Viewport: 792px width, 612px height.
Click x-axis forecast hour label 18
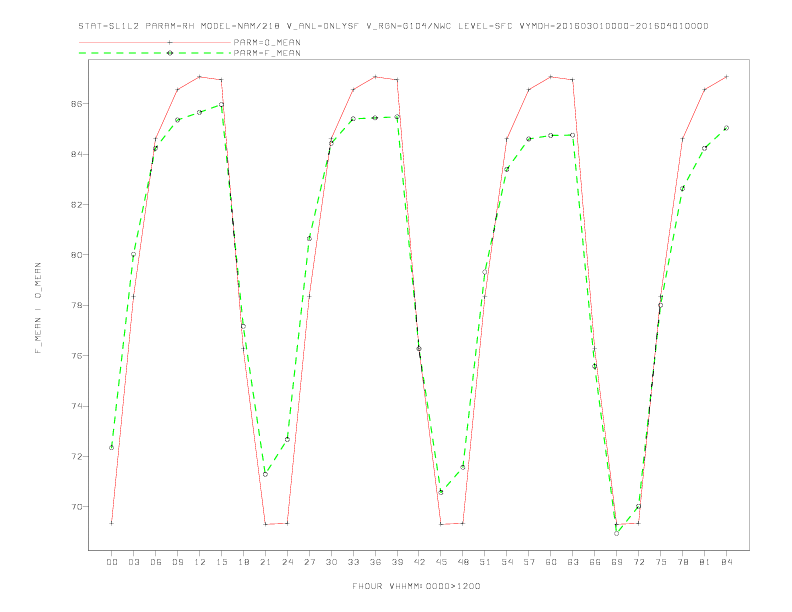click(x=243, y=562)
